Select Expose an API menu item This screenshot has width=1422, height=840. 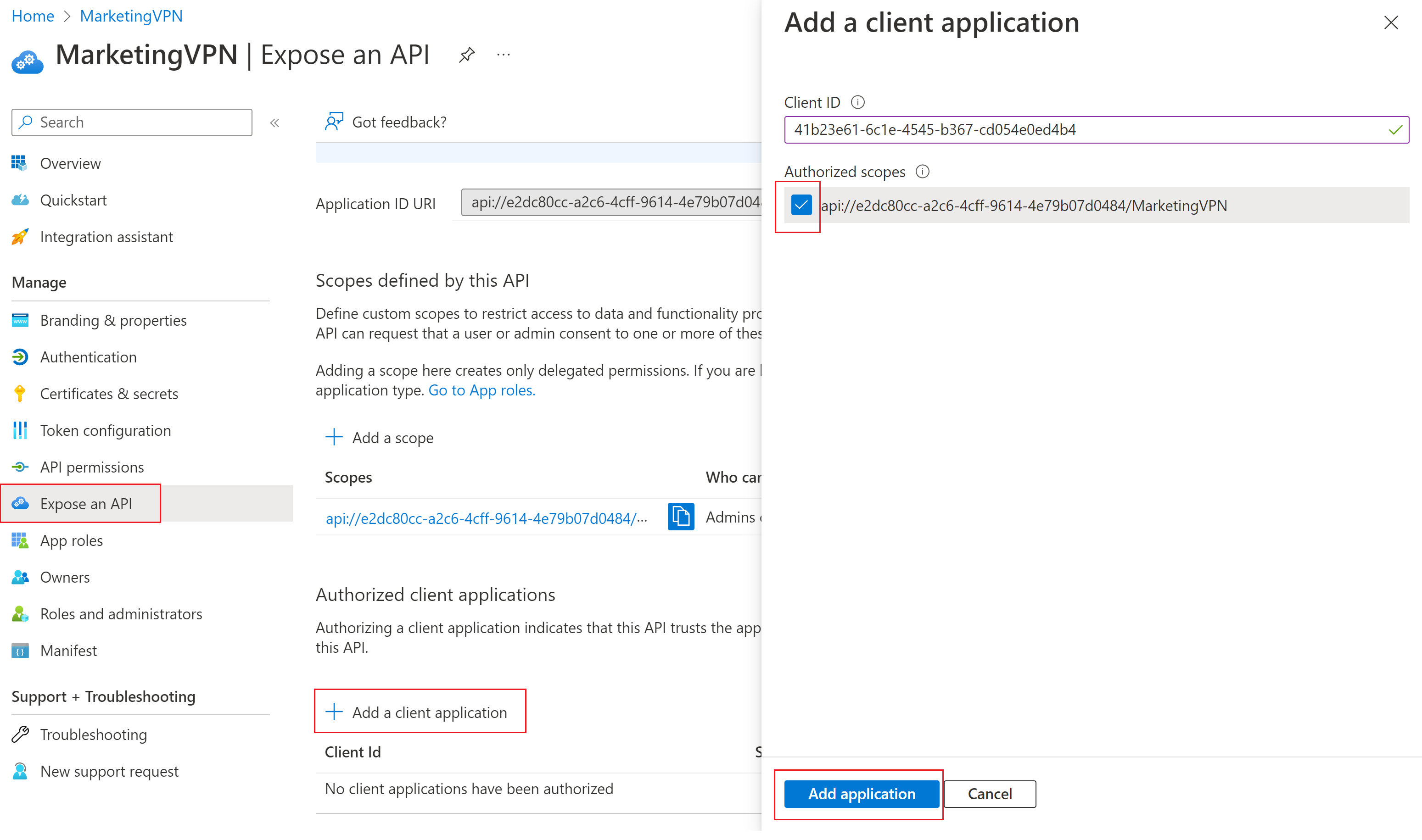pos(86,504)
